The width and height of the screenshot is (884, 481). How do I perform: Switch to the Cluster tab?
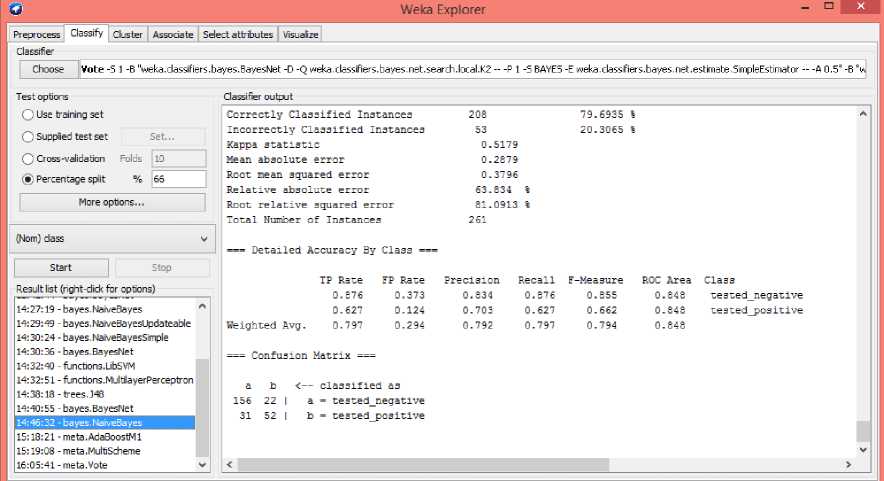(127, 34)
